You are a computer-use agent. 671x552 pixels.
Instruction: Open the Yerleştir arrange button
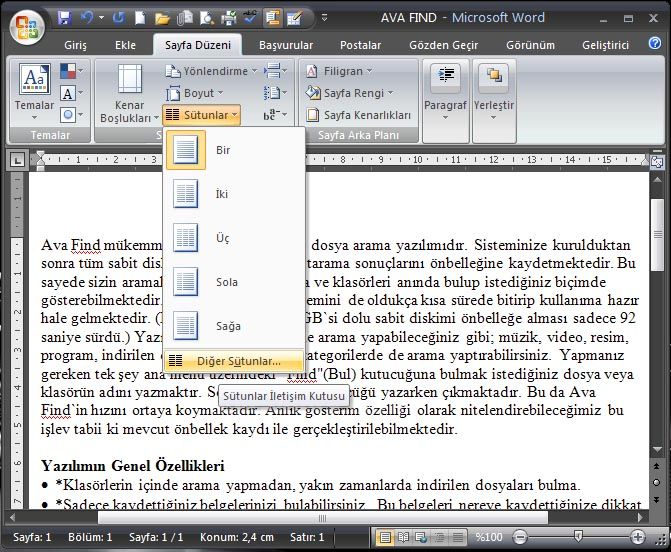tap(494, 101)
